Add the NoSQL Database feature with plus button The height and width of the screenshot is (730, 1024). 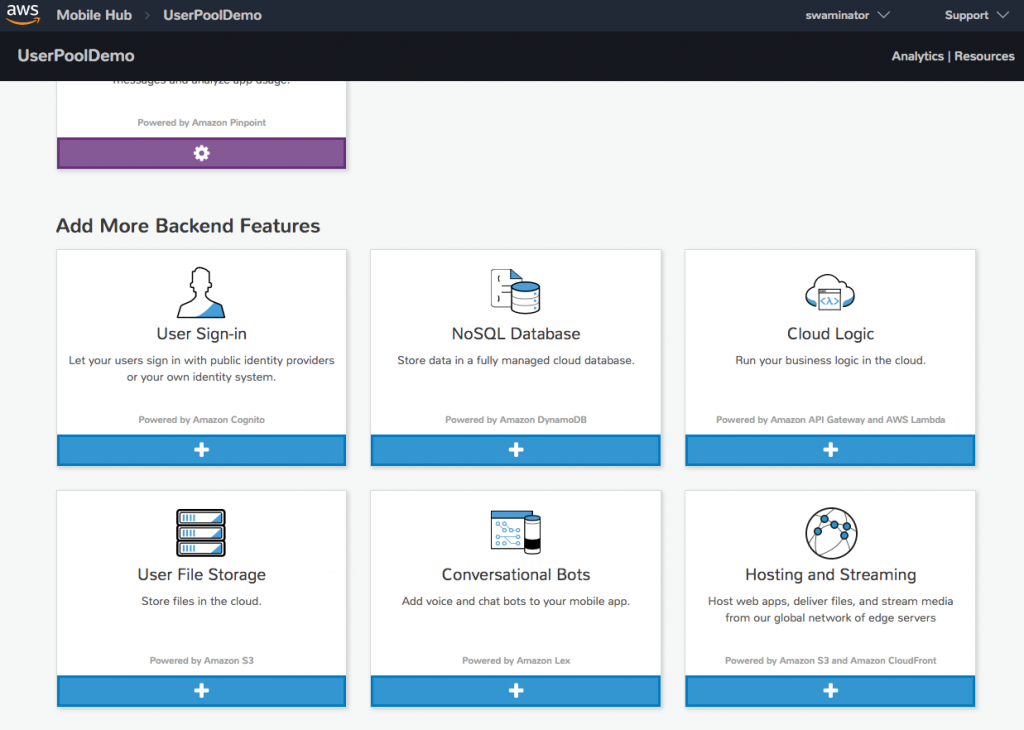pyautogui.click(x=516, y=450)
